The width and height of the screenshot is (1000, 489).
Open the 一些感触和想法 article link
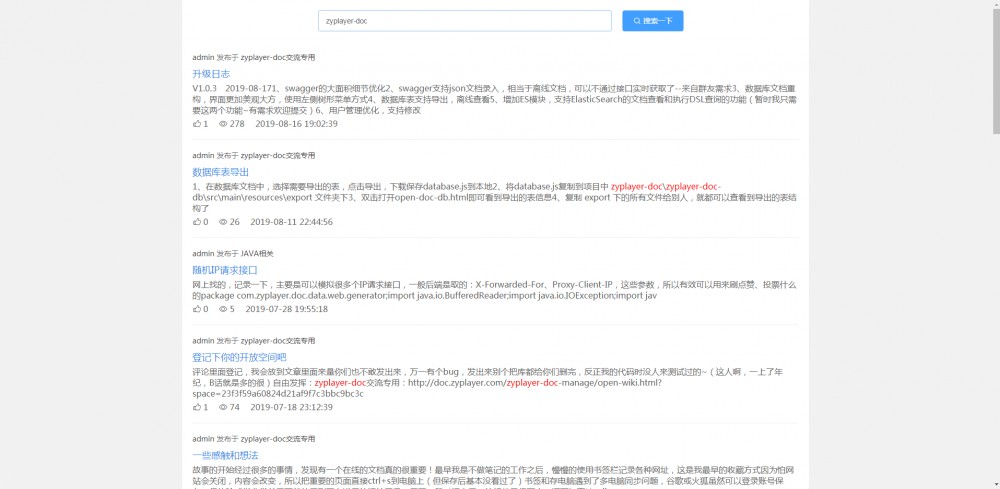point(225,455)
